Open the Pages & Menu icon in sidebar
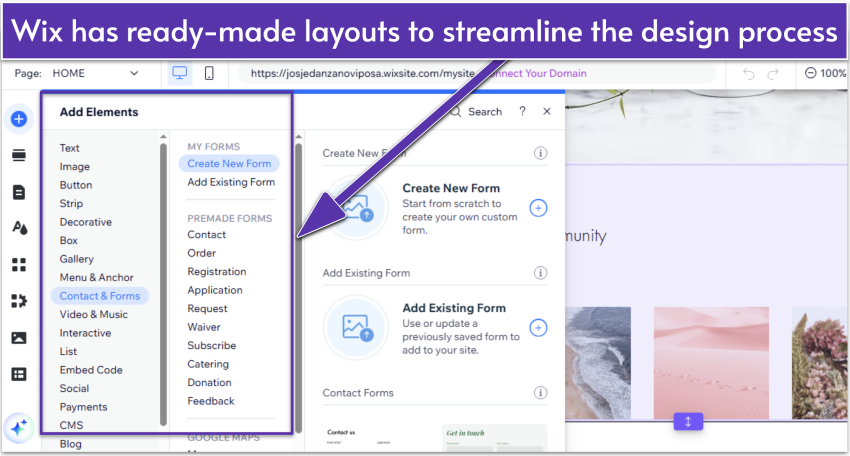This screenshot has width=850, height=456. [19, 192]
